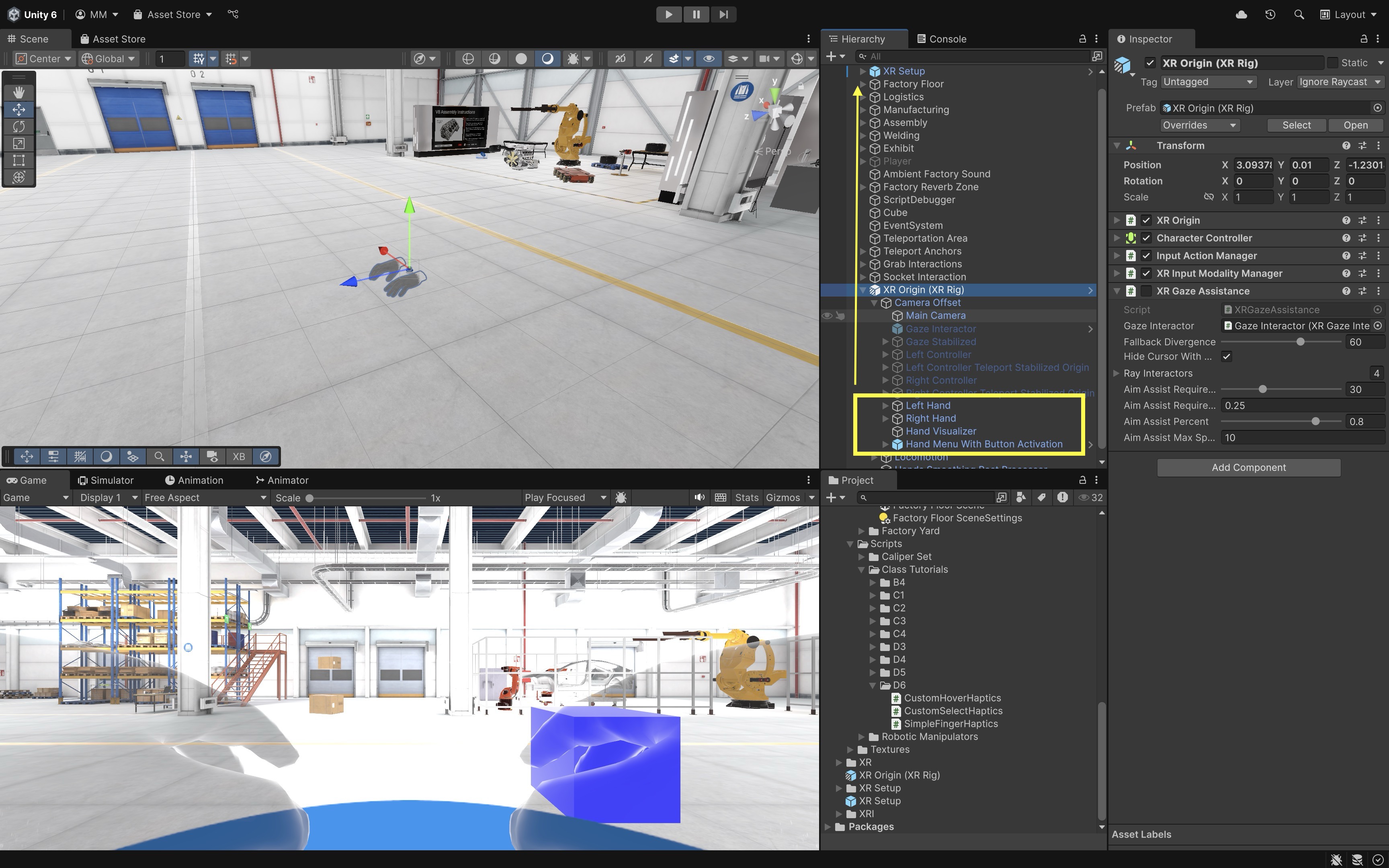
Task: Select the Rotate tool in Scene toolbar
Action: 19,126
